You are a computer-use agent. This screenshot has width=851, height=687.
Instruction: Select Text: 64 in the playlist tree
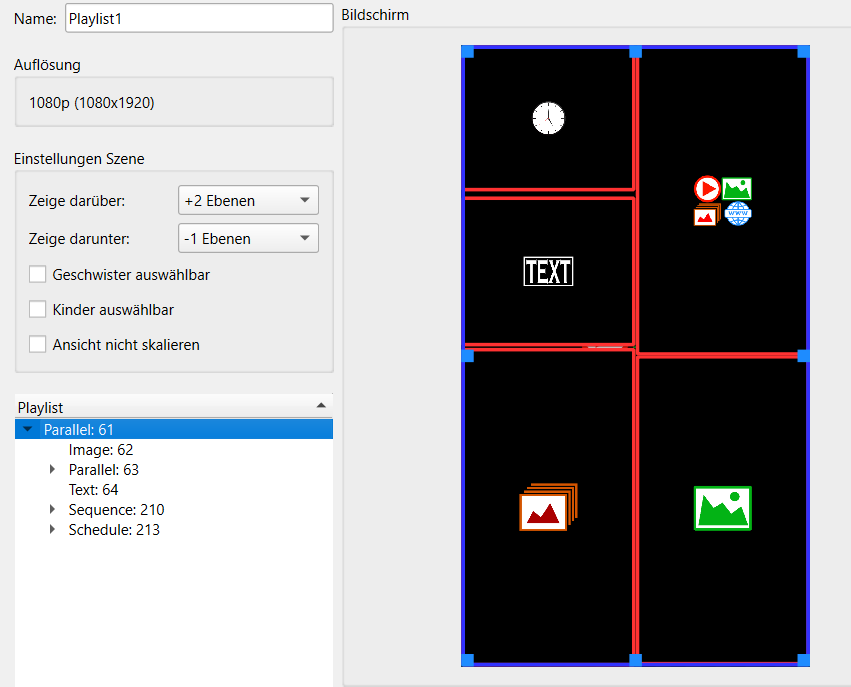93,490
